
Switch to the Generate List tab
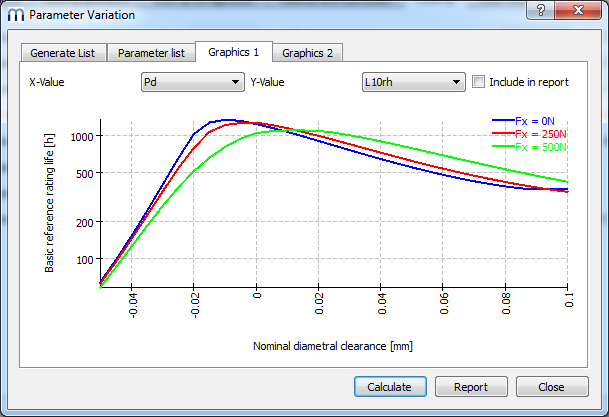(63, 53)
